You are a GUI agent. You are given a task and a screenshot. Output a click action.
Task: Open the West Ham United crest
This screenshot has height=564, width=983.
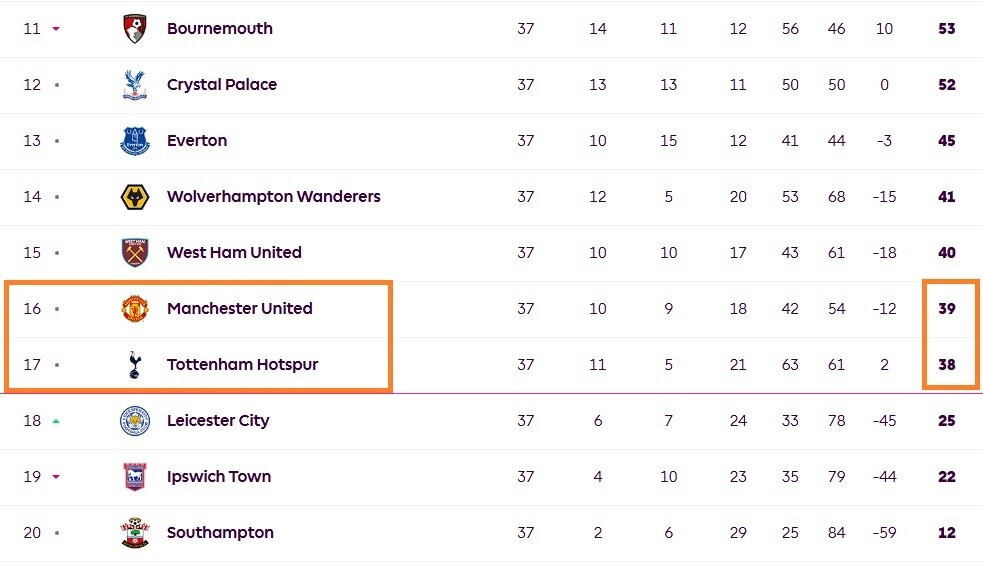click(x=134, y=253)
